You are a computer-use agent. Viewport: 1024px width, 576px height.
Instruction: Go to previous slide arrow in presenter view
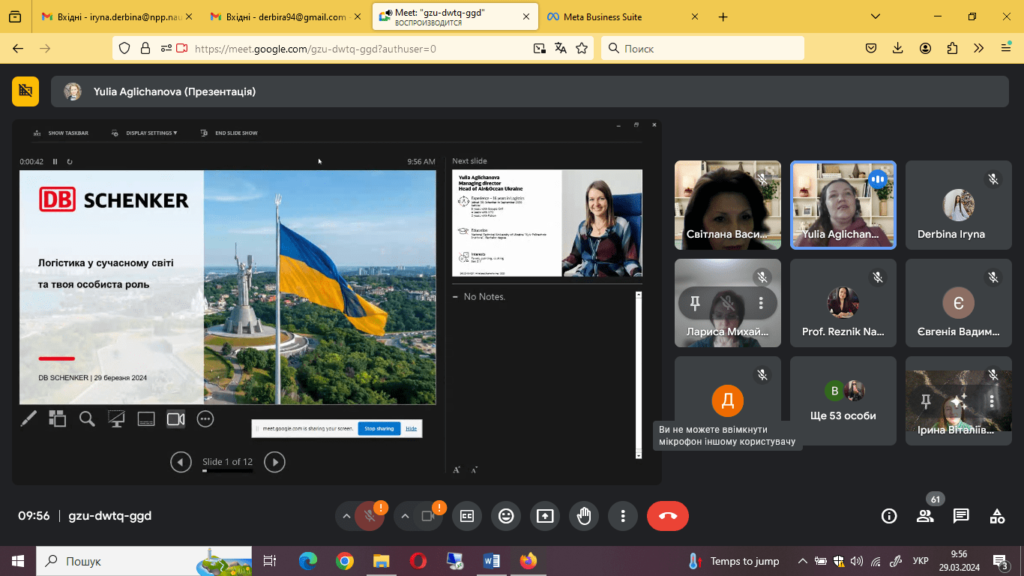181,462
